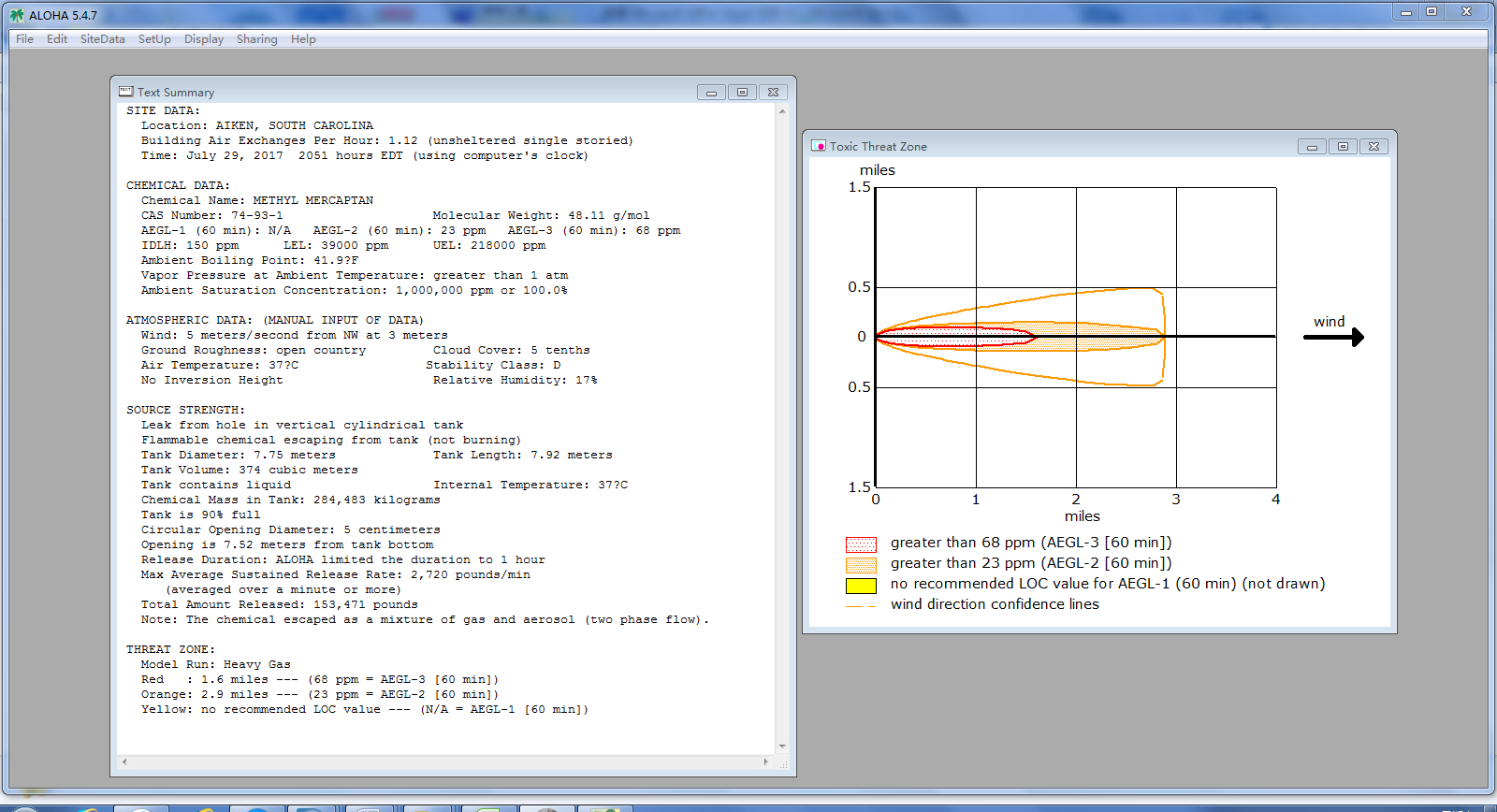Screen dimensions: 1497x812
Task: Click the scroll down arrow in Text Summary
Action: click(x=782, y=747)
